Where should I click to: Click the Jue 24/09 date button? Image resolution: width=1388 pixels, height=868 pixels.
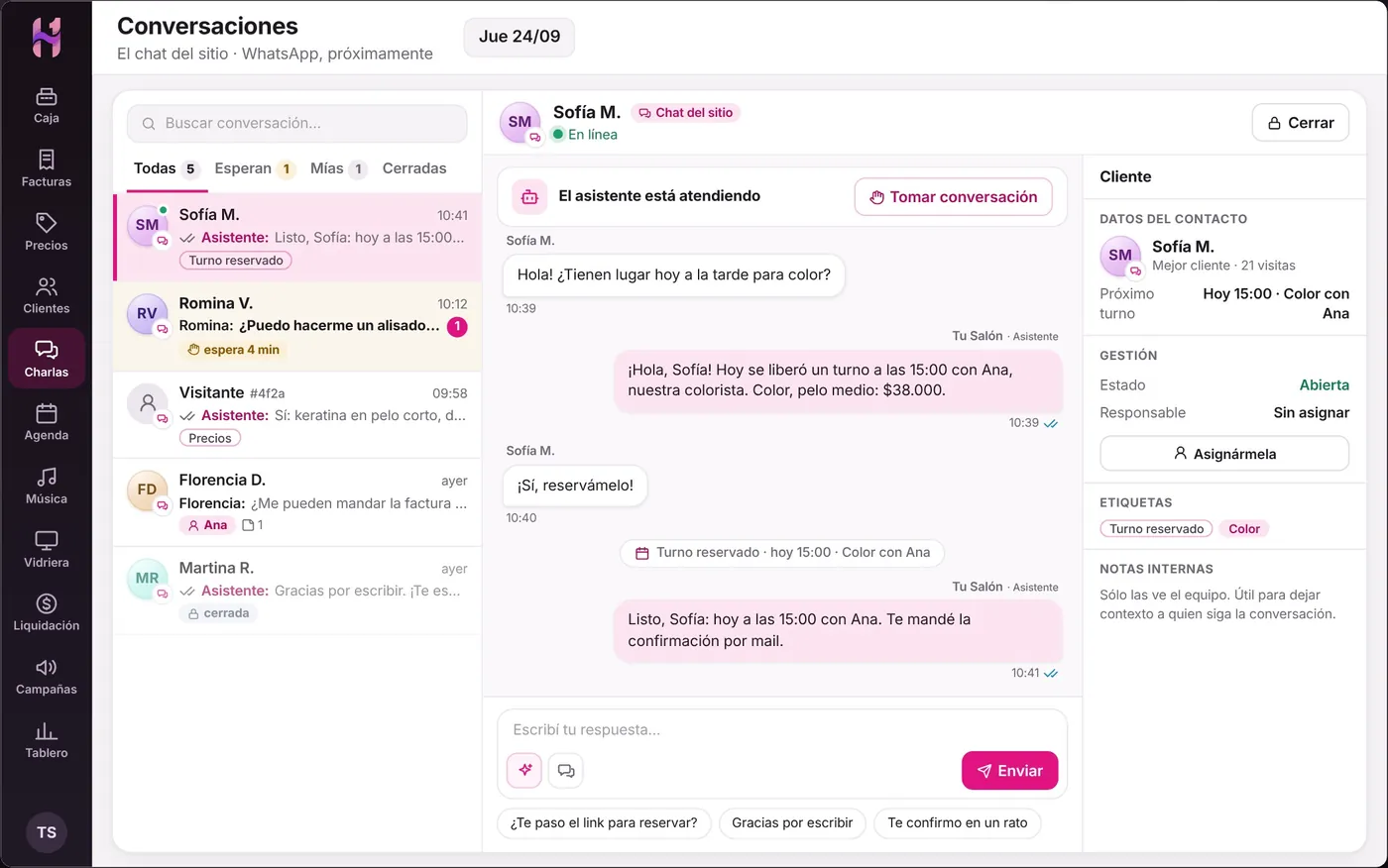click(520, 37)
